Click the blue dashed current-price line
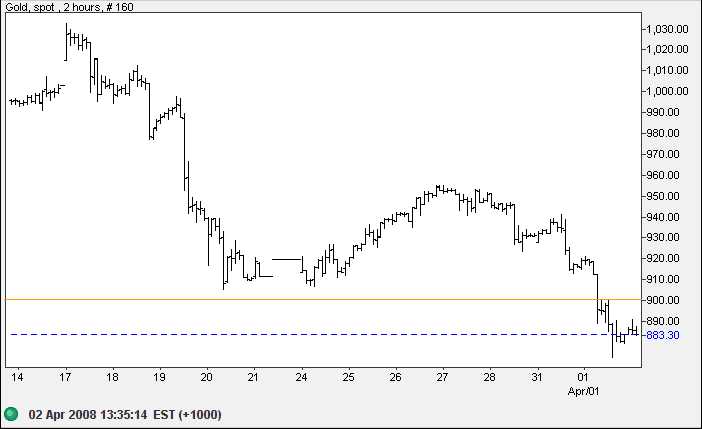 (x=323, y=335)
